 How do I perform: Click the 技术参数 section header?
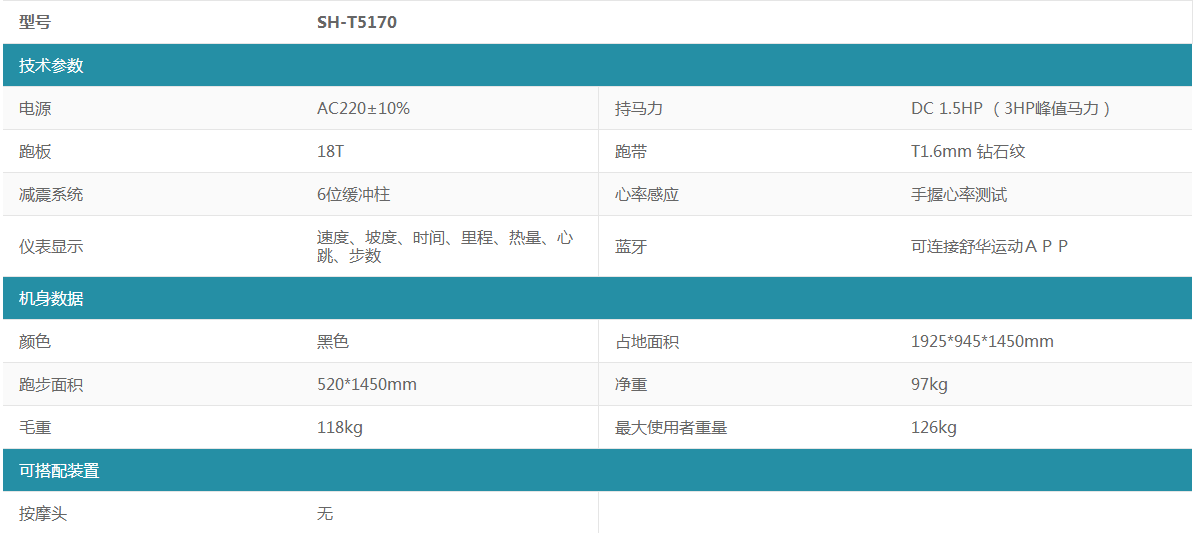tap(51, 66)
